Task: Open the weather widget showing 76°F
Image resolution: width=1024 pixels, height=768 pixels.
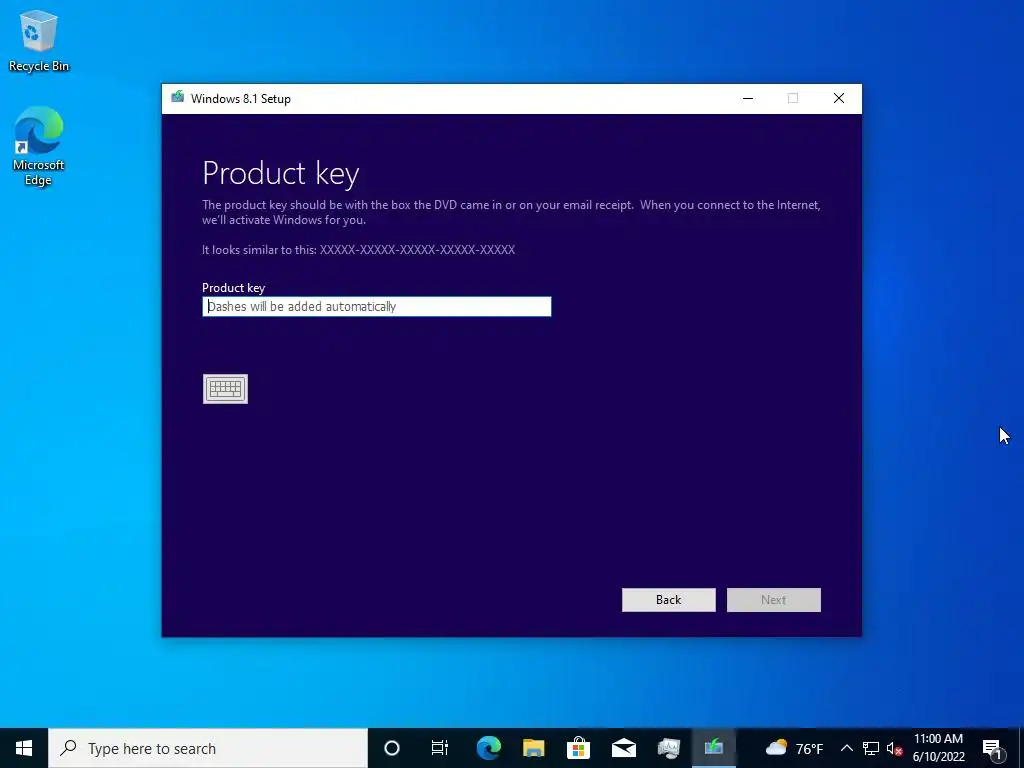Action: pos(794,748)
